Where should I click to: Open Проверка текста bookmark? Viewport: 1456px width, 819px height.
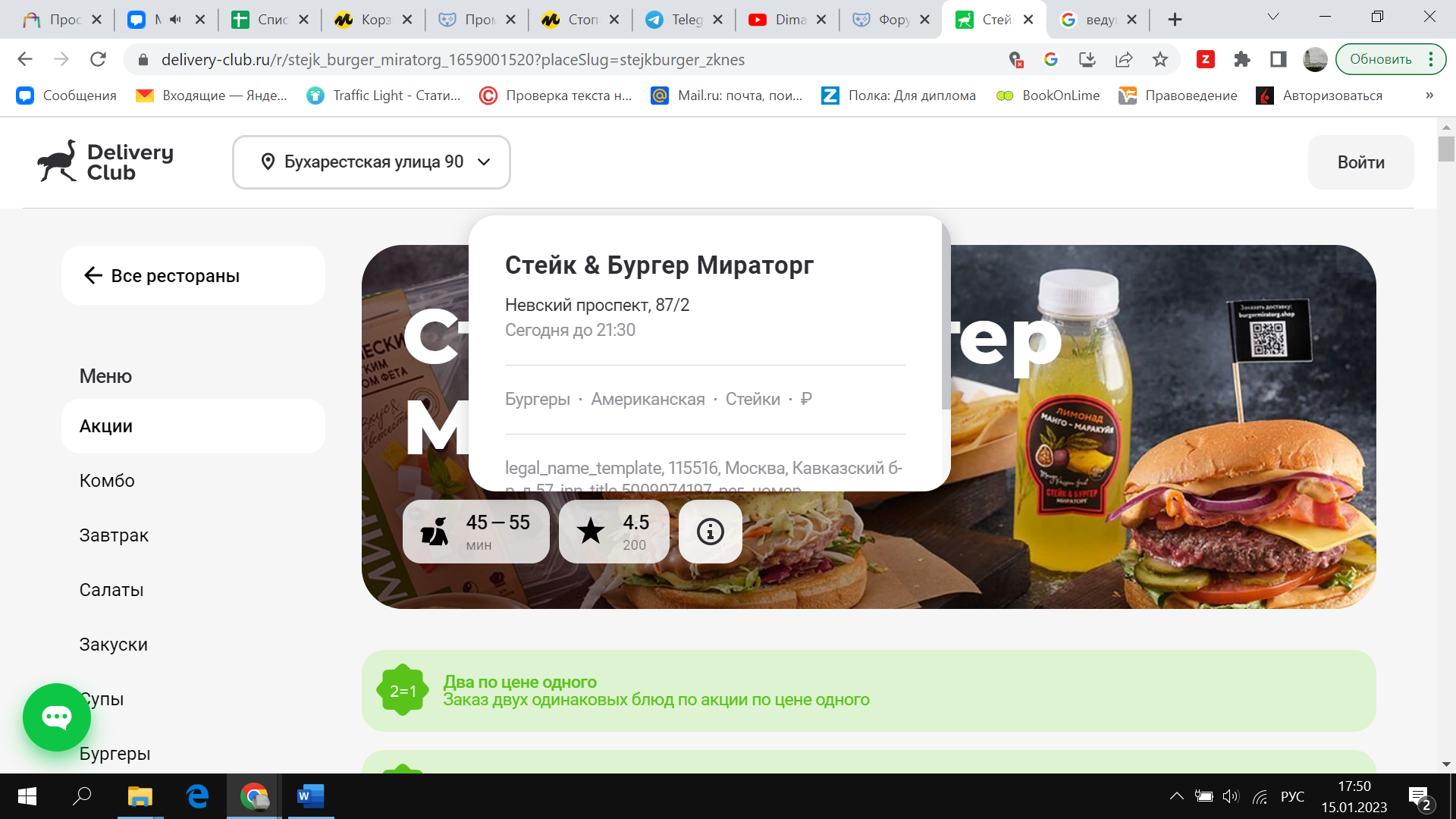click(556, 96)
